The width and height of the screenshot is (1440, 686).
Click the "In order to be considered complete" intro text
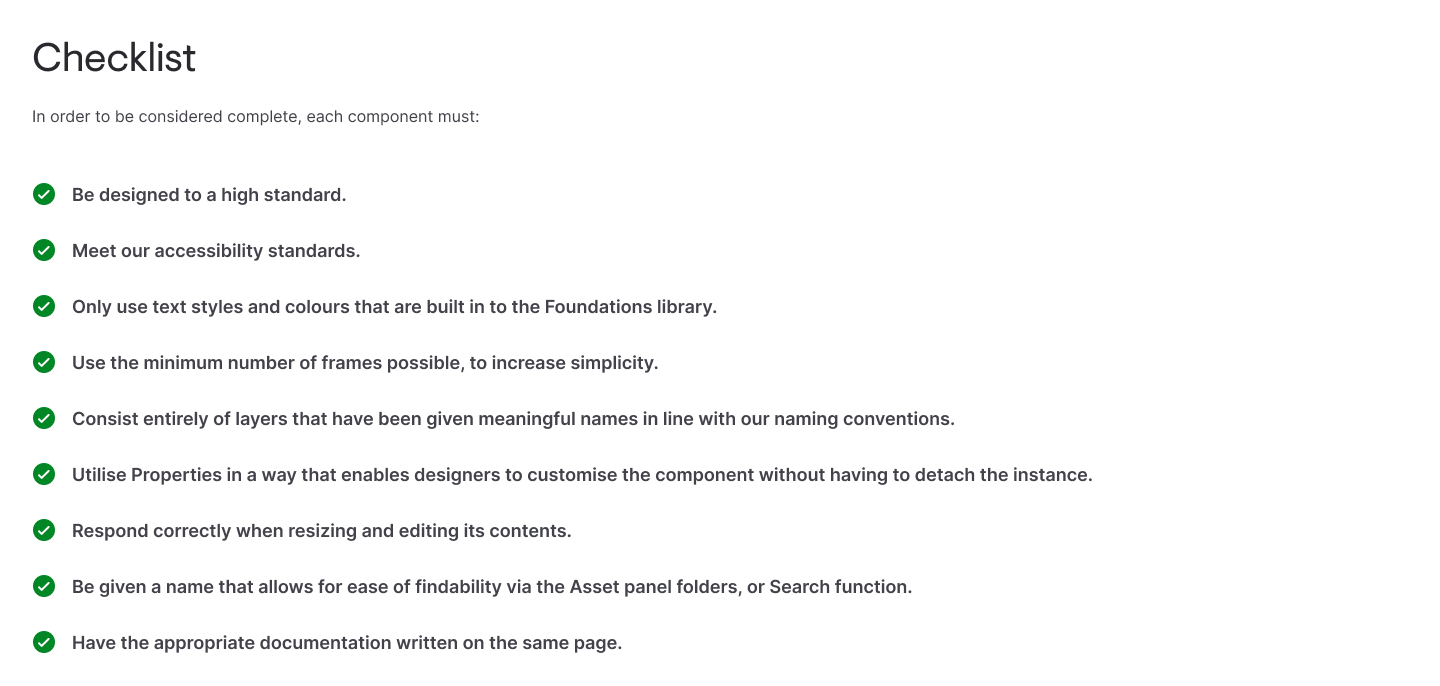click(256, 117)
